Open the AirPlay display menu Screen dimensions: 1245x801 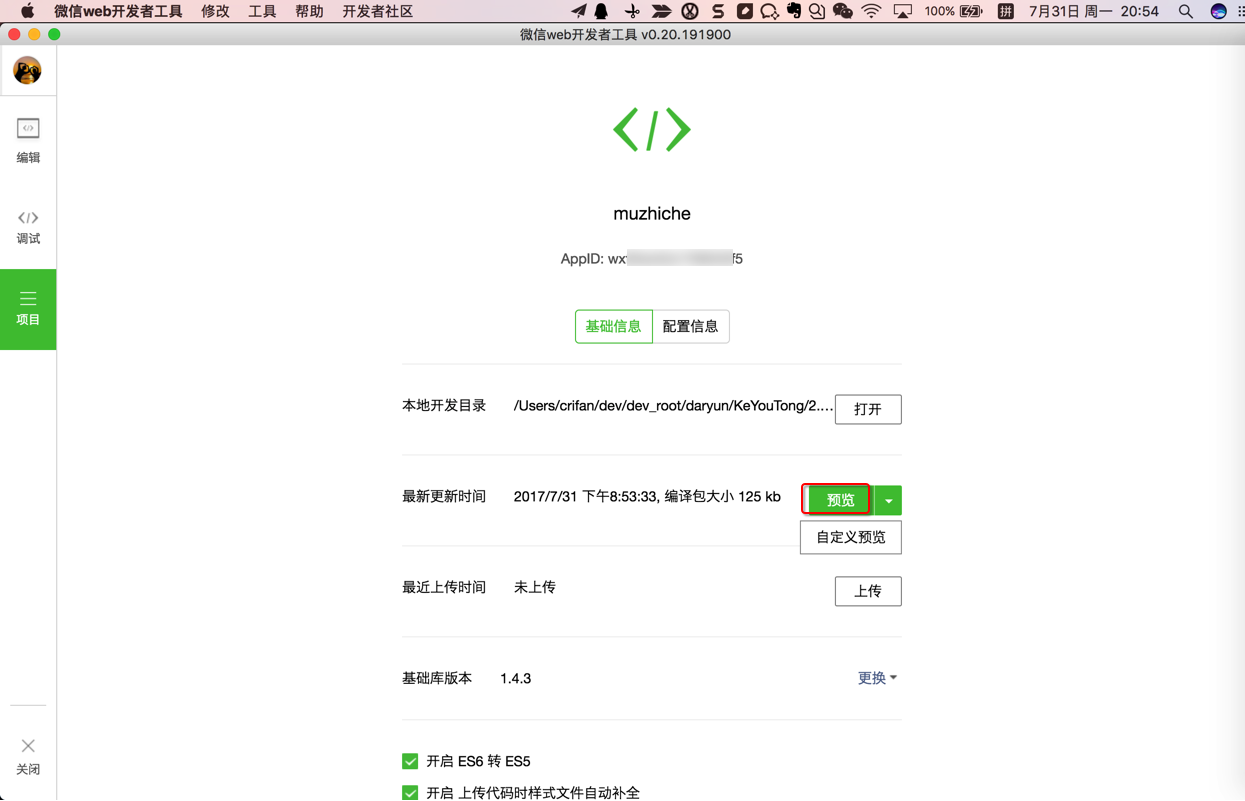click(x=903, y=11)
